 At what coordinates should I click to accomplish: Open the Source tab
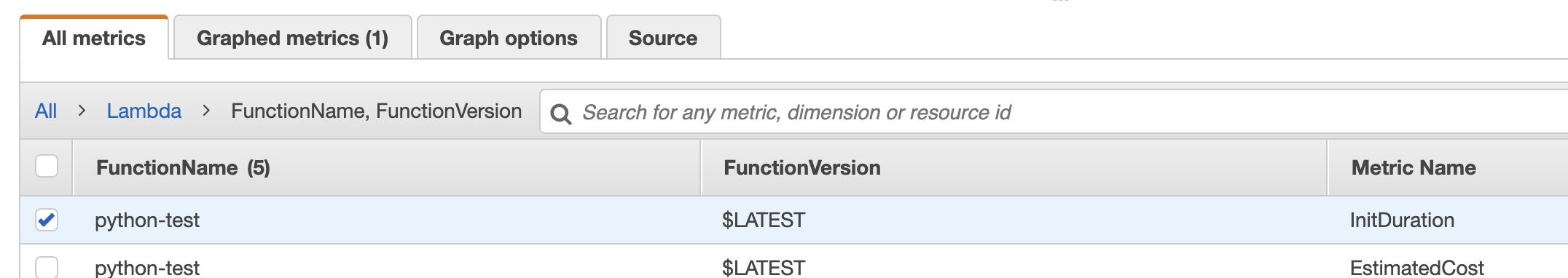[x=663, y=38]
